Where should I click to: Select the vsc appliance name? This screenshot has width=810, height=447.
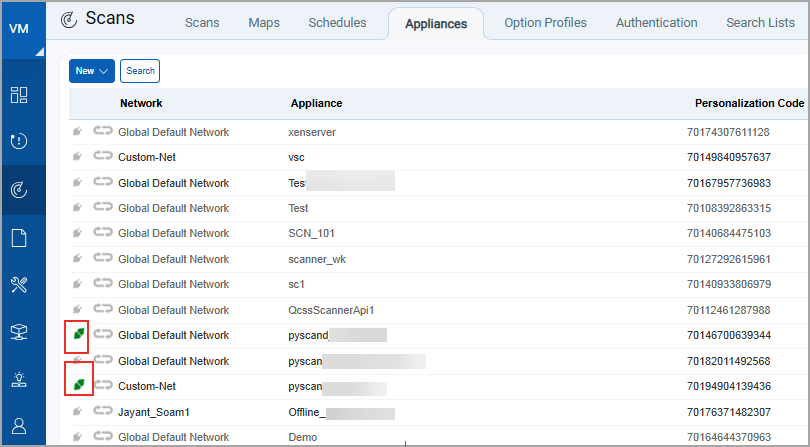(297, 157)
